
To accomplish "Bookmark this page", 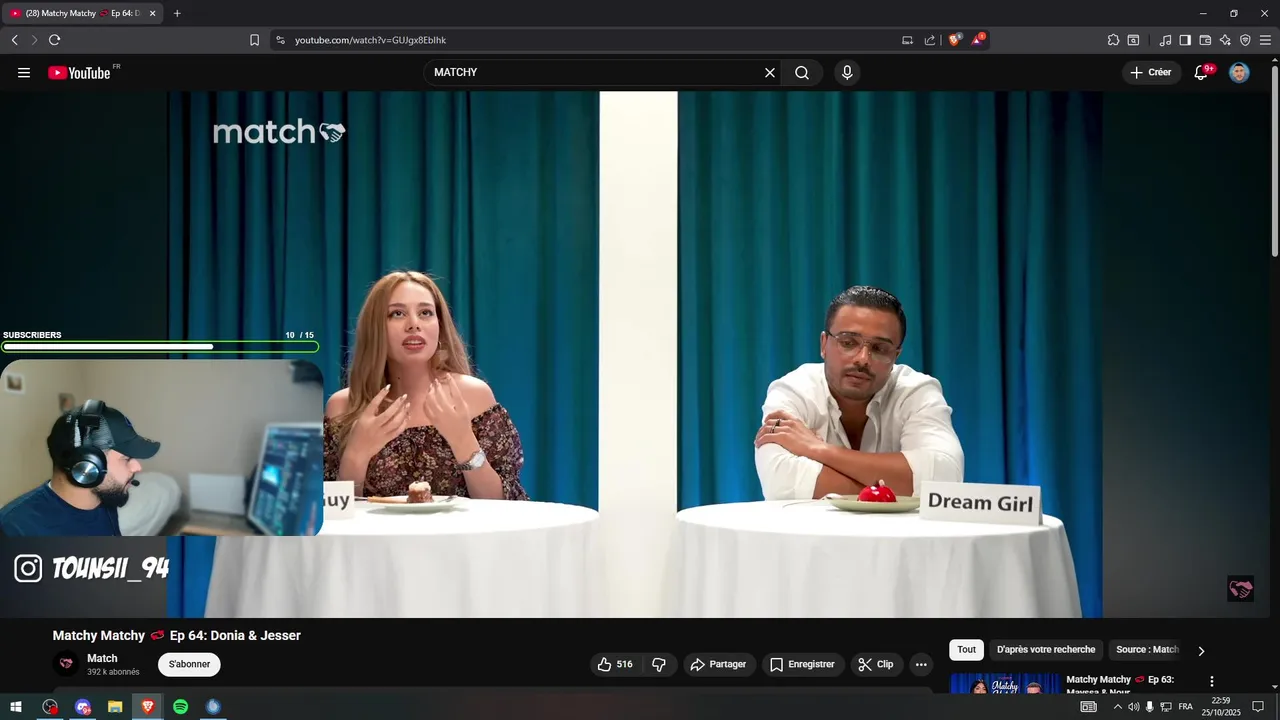I will click(x=254, y=40).
